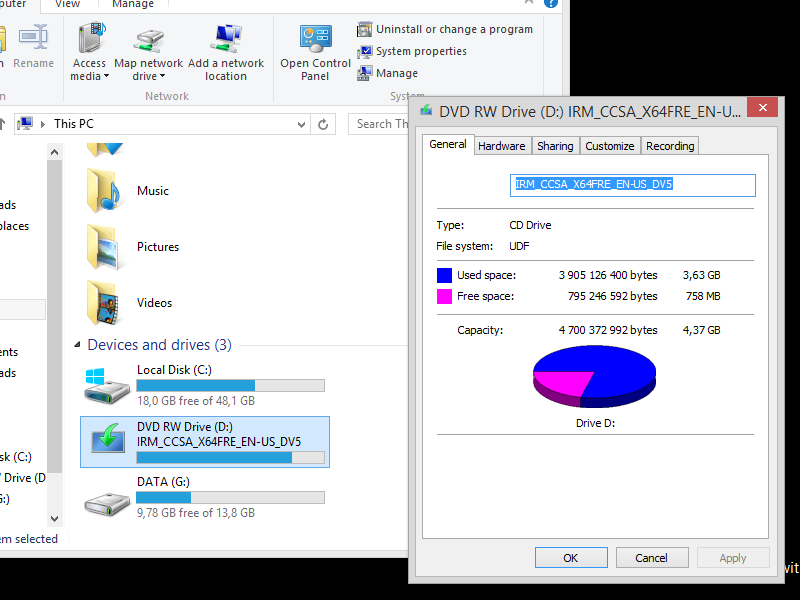Click the 'CD Drive' type value
This screenshot has height=600, width=800.
[531, 226]
